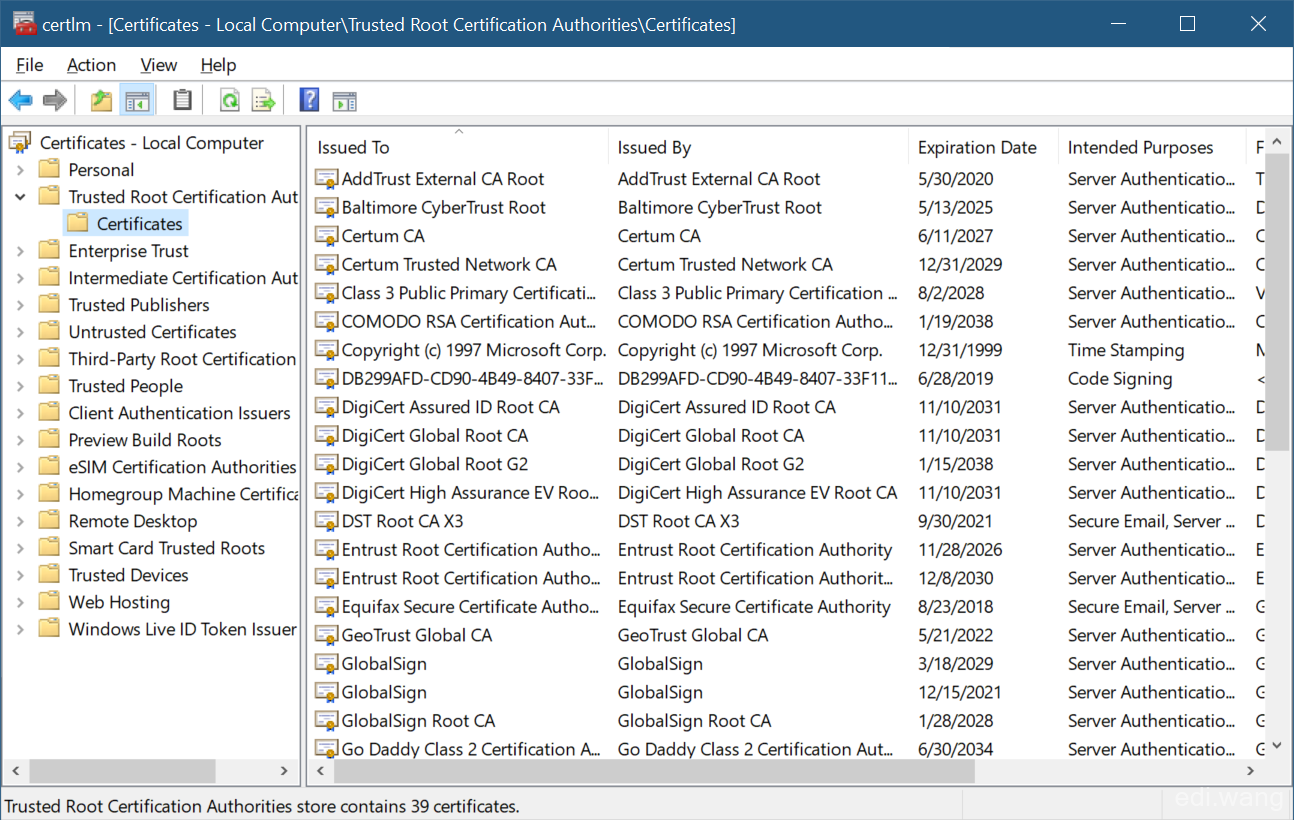Select the Certificates subfolder in tree
The height and width of the screenshot is (820, 1294).
coord(139,224)
